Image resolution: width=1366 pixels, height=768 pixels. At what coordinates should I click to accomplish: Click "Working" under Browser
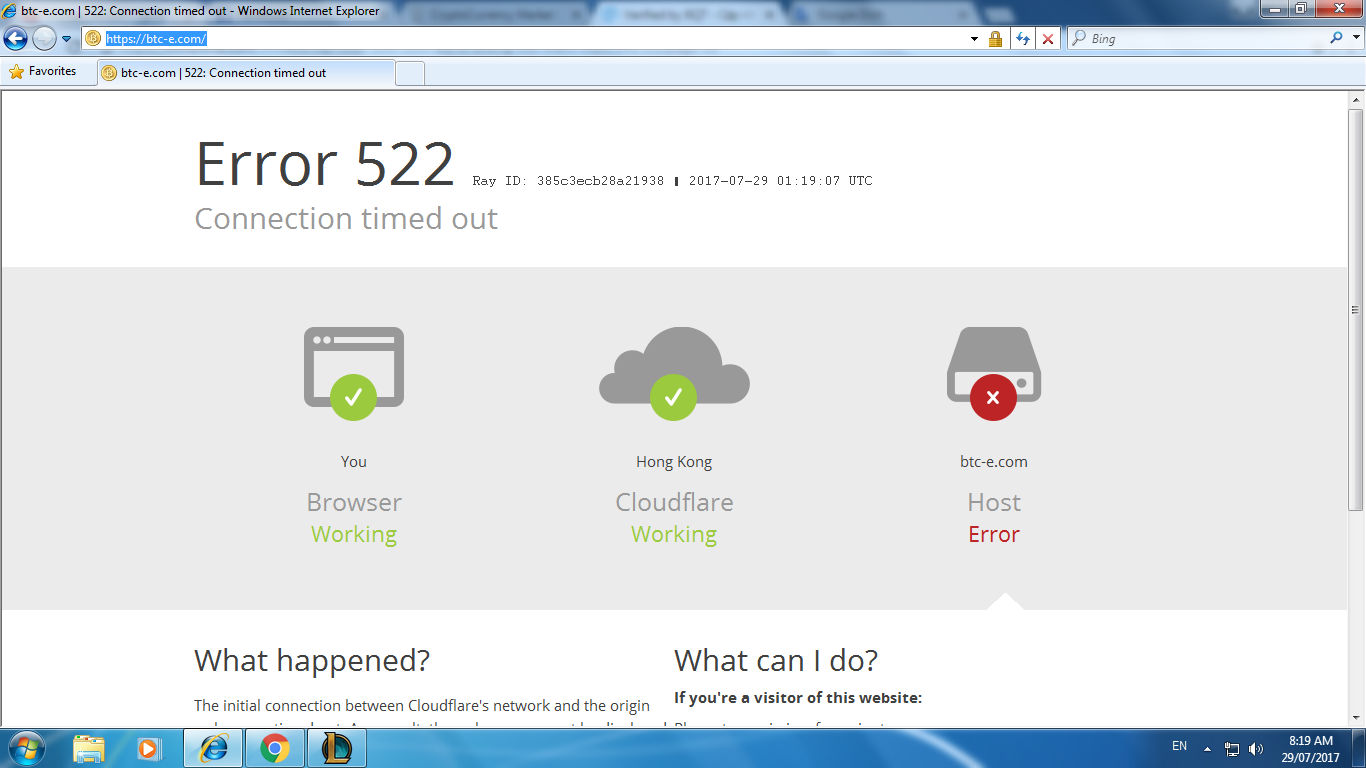[354, 535]
